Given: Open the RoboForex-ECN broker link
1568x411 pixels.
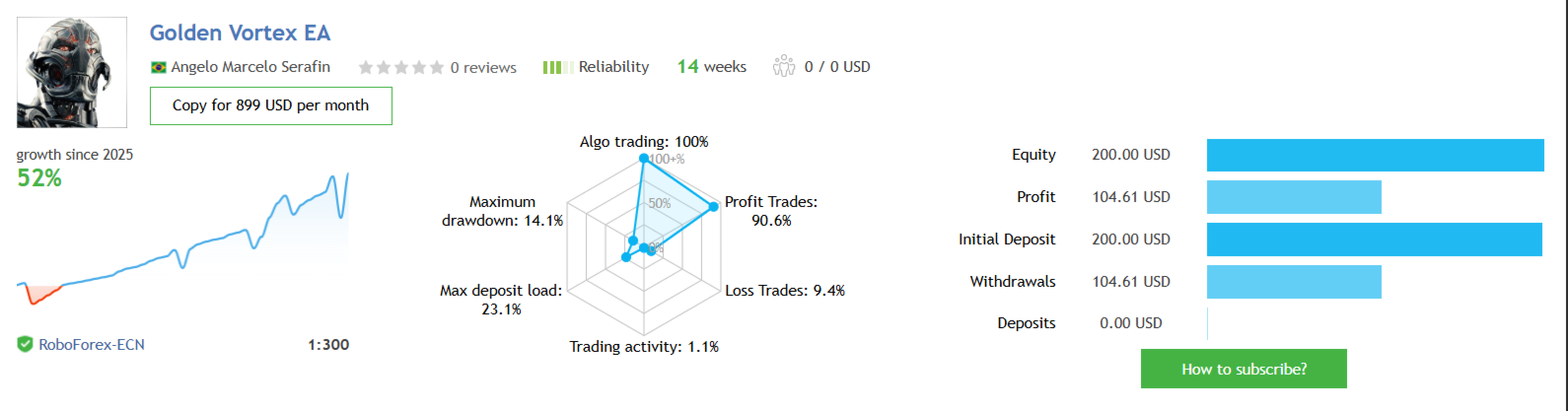Looking at the screenshot, I should tap(92, 345).
